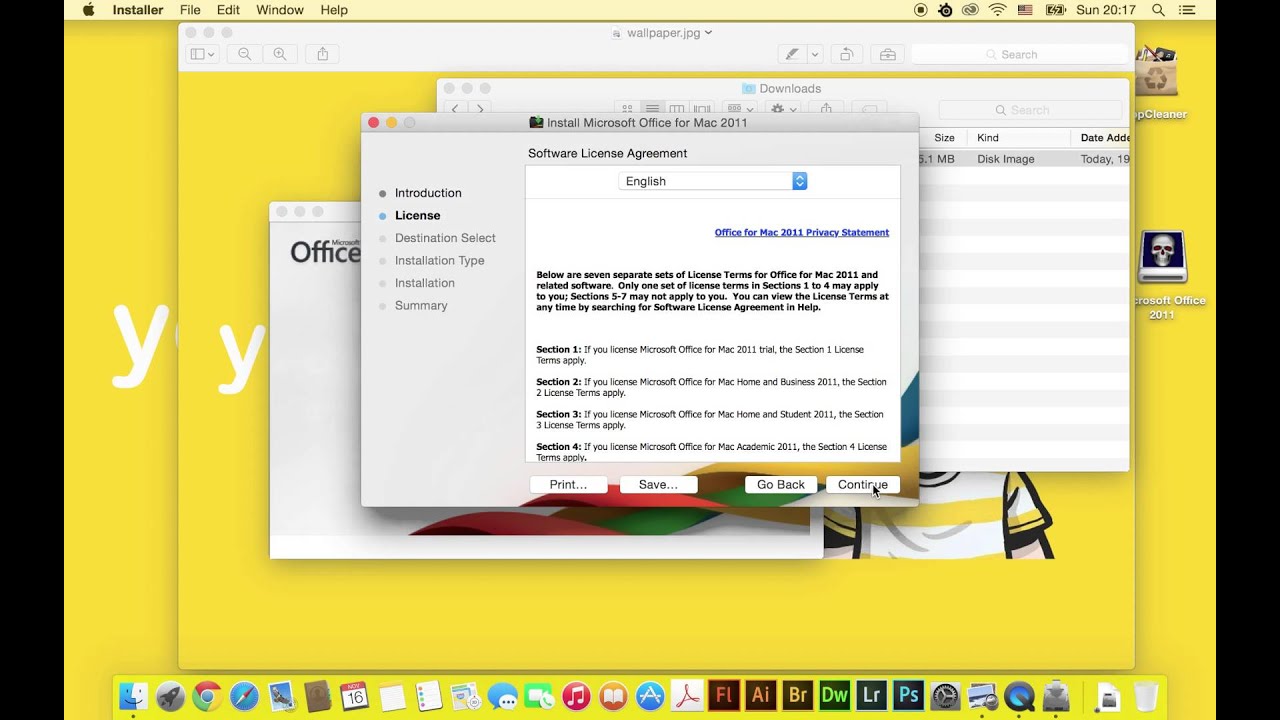Open Office for Mac 2011 Privacy Statement link
Viewport: 1280px width, 720px height.
point(802,232)
